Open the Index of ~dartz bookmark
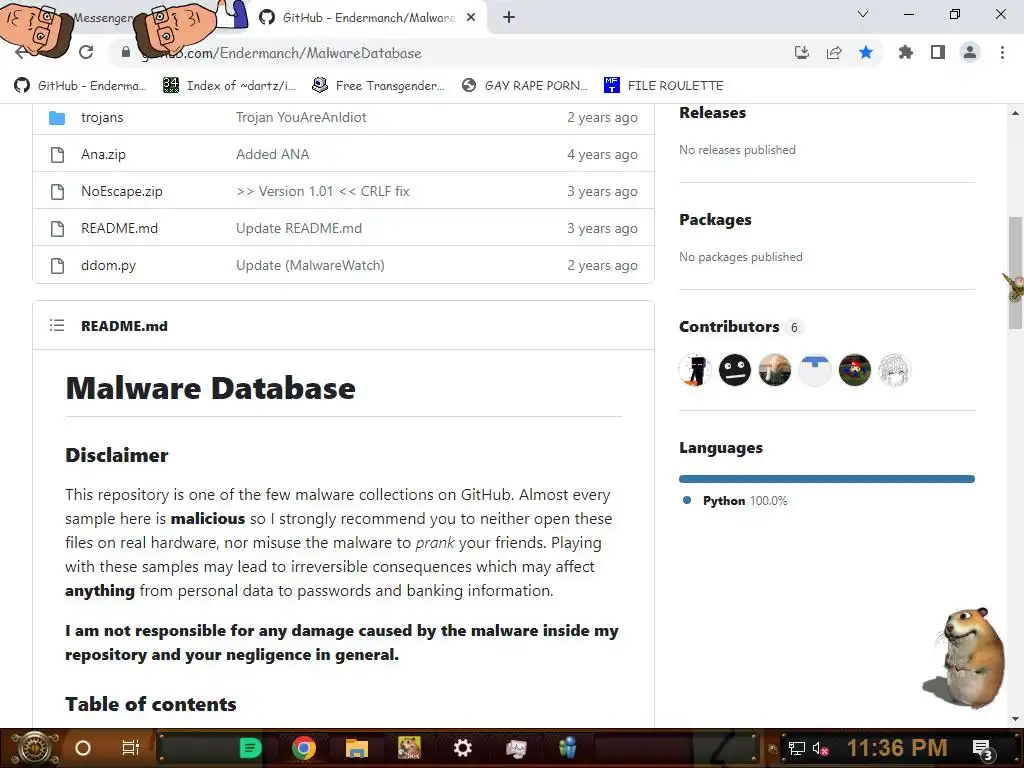1024x768 pixels. click(x=229, y=86)
